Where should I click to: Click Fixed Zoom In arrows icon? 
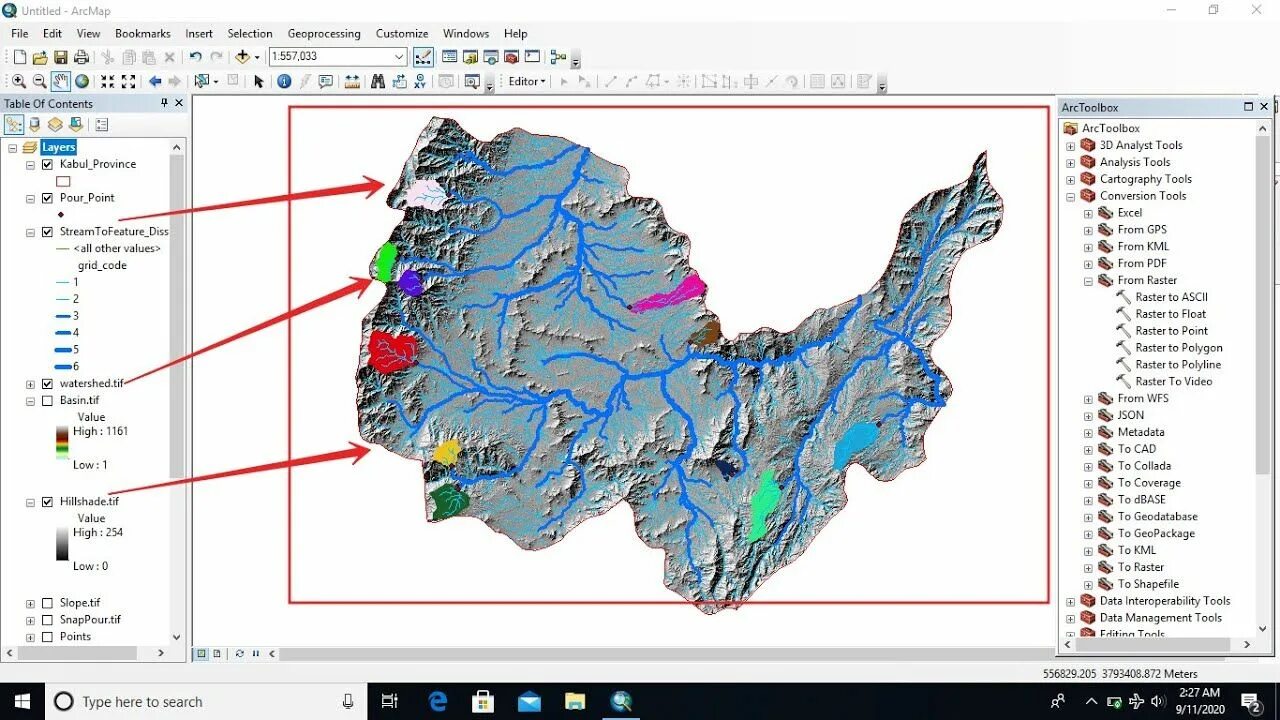tap(107, 82)
